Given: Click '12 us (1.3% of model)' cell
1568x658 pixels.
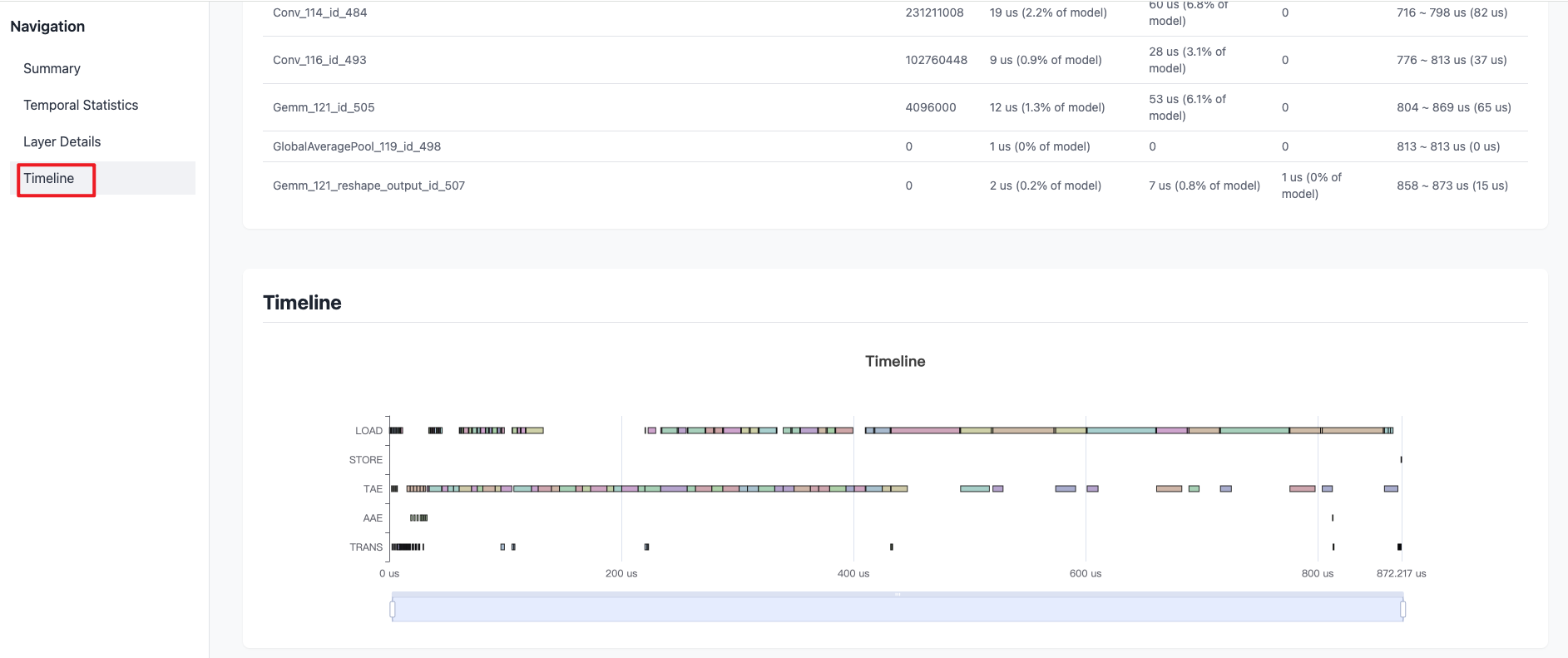Looking at the screenshot, I should 1047,107.
